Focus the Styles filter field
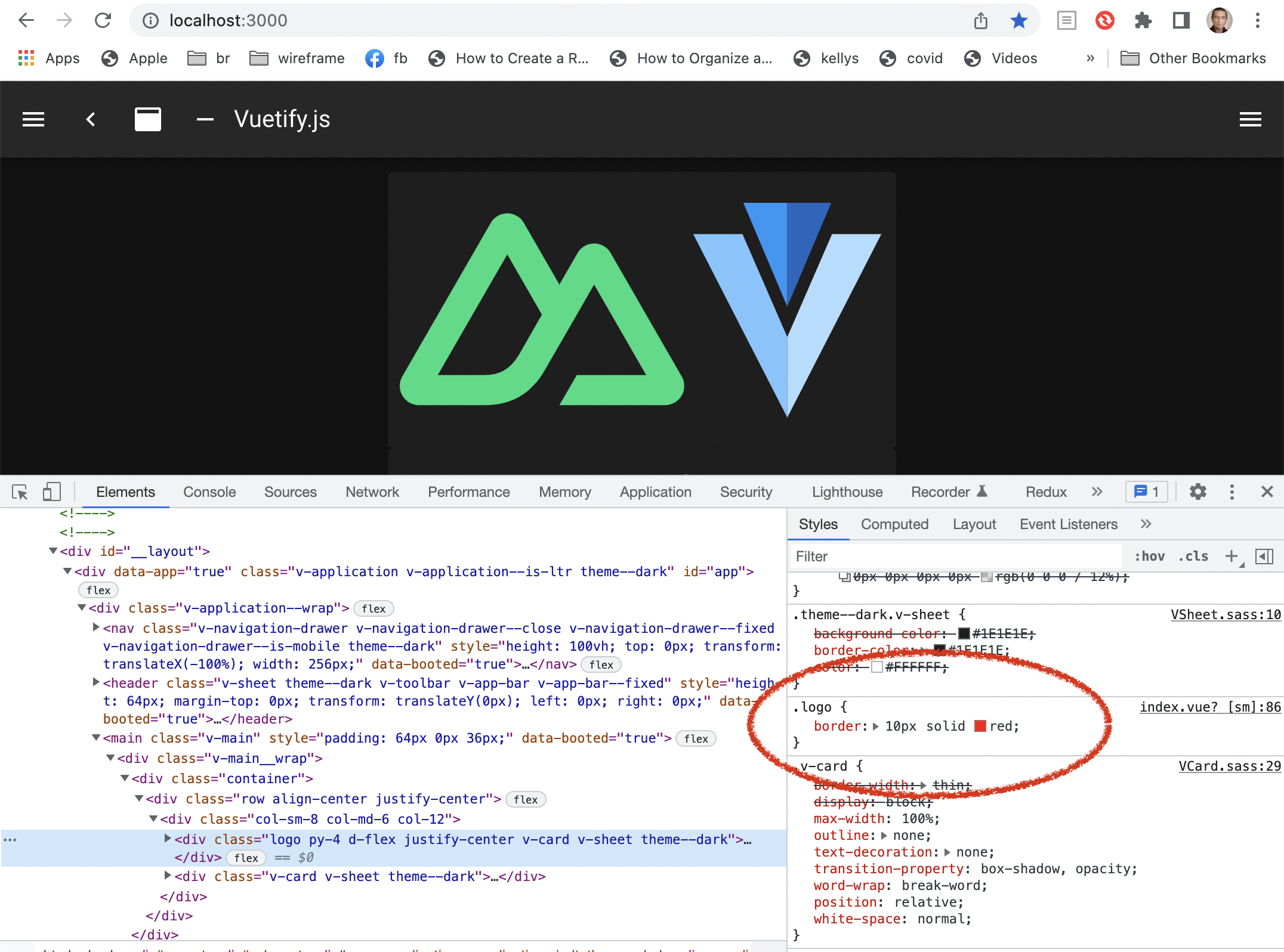 pos(956,557)
